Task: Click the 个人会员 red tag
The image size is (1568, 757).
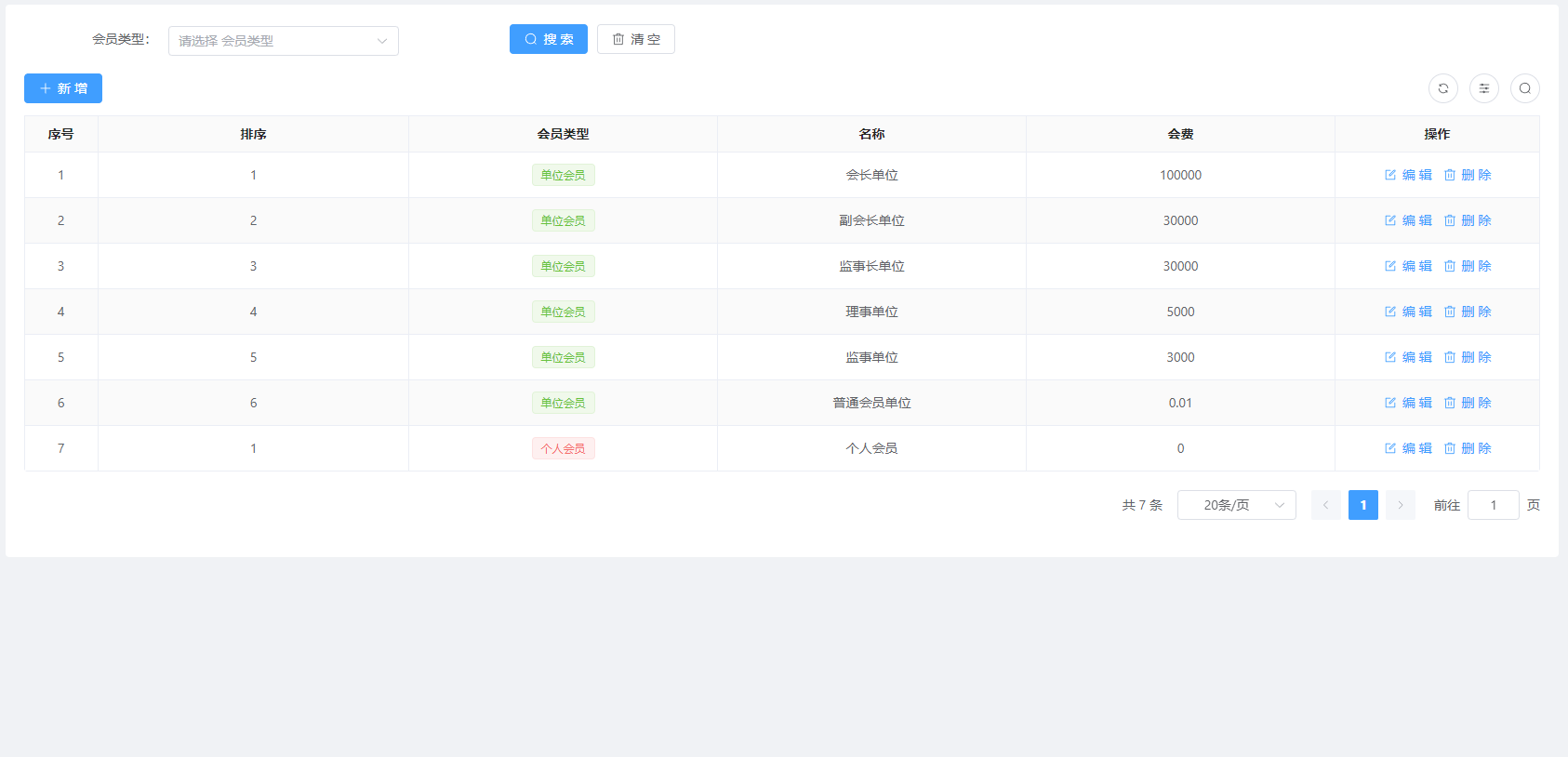Action: 563,448
